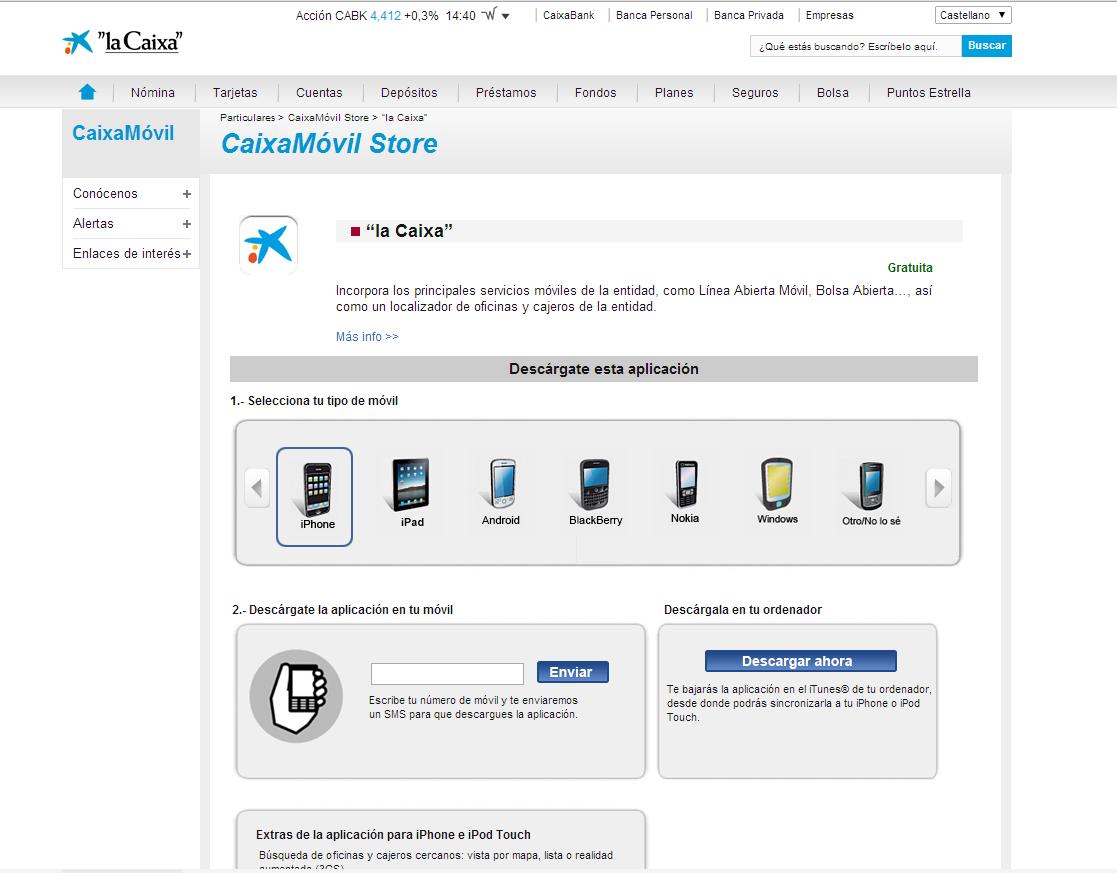
Task: Choose the iPad device icon
Action: pyautogui.click(x=411, y=485)
